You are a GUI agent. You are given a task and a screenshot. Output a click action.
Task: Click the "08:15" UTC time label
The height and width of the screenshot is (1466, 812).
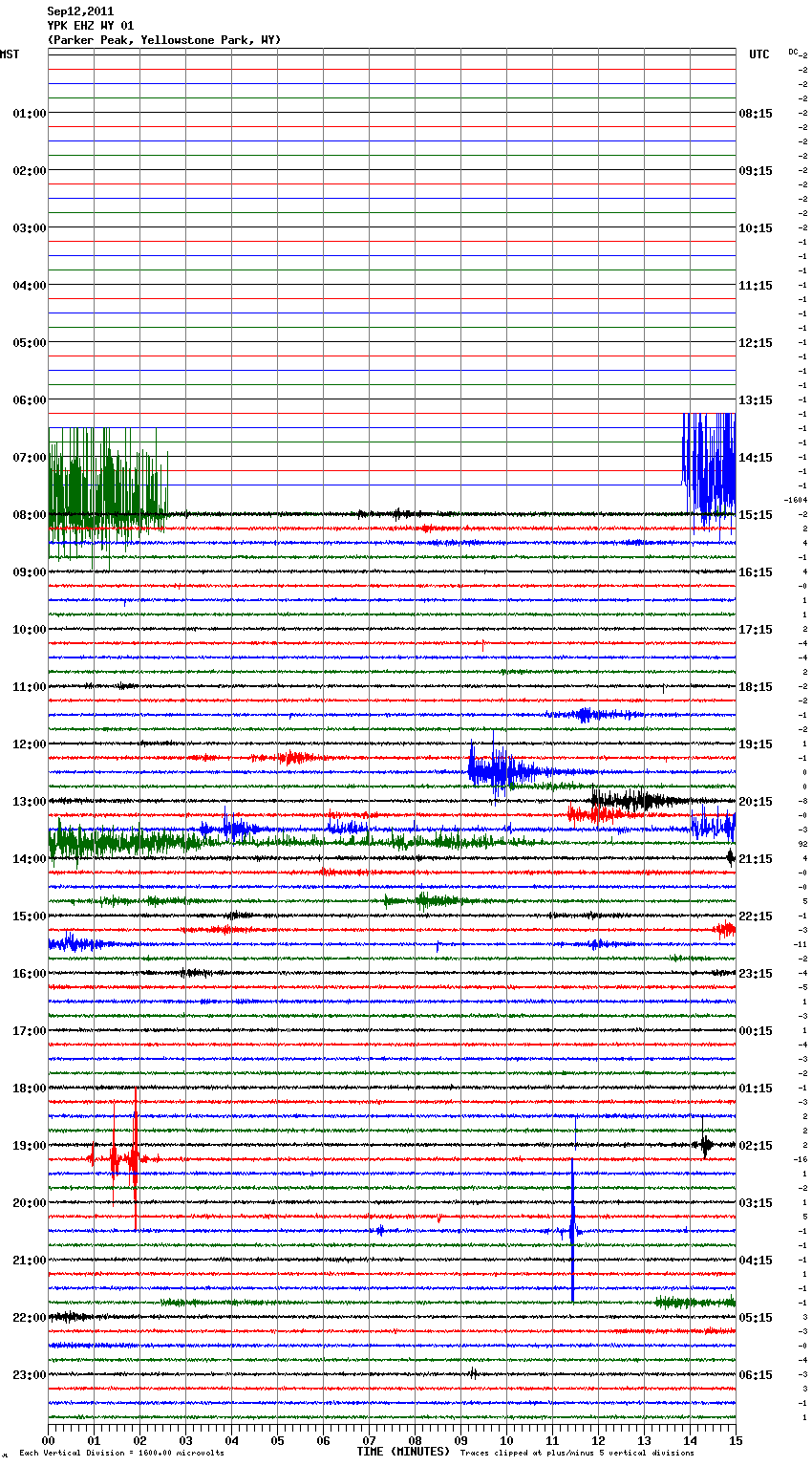757,114
